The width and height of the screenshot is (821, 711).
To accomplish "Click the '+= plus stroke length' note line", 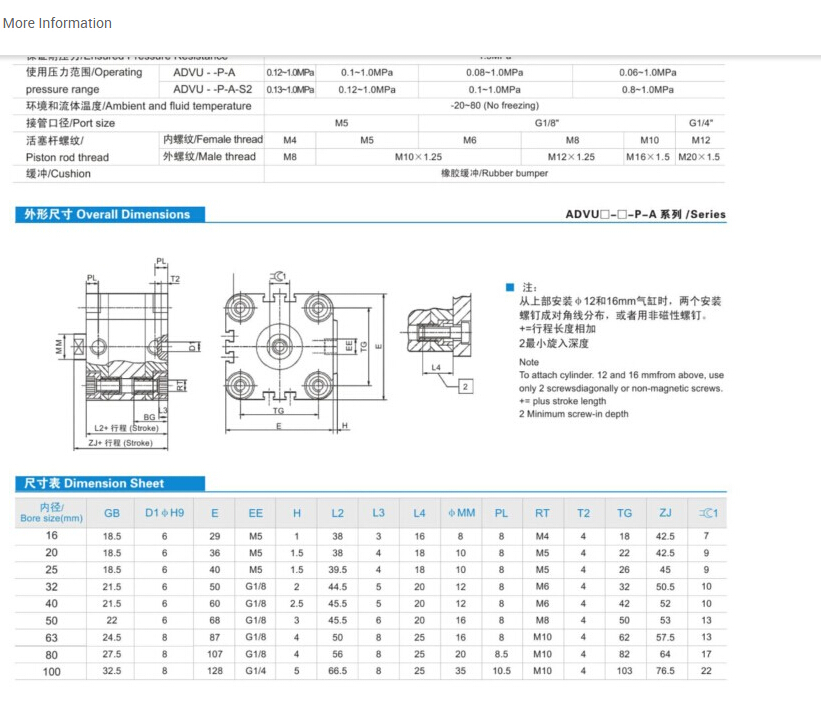I will (562, 401).
